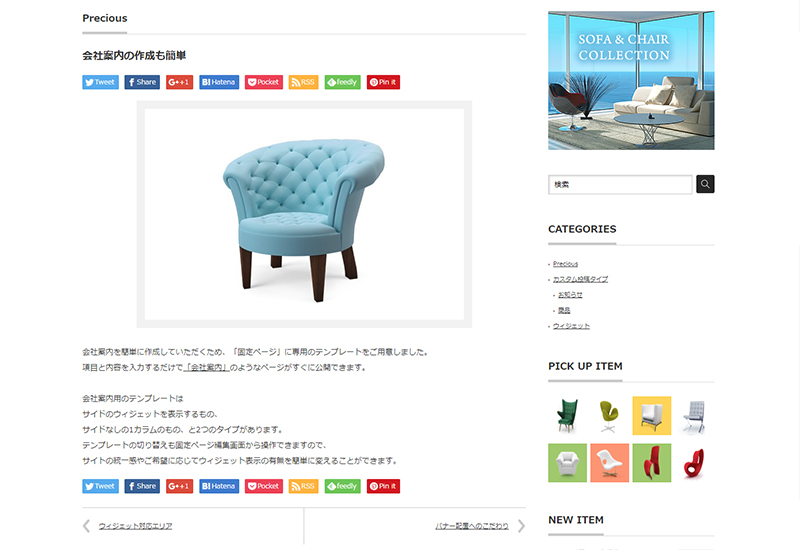Viewport: 800px width, 550px height.
Task: Click the search magnifier button
Action: click(705, 184)
